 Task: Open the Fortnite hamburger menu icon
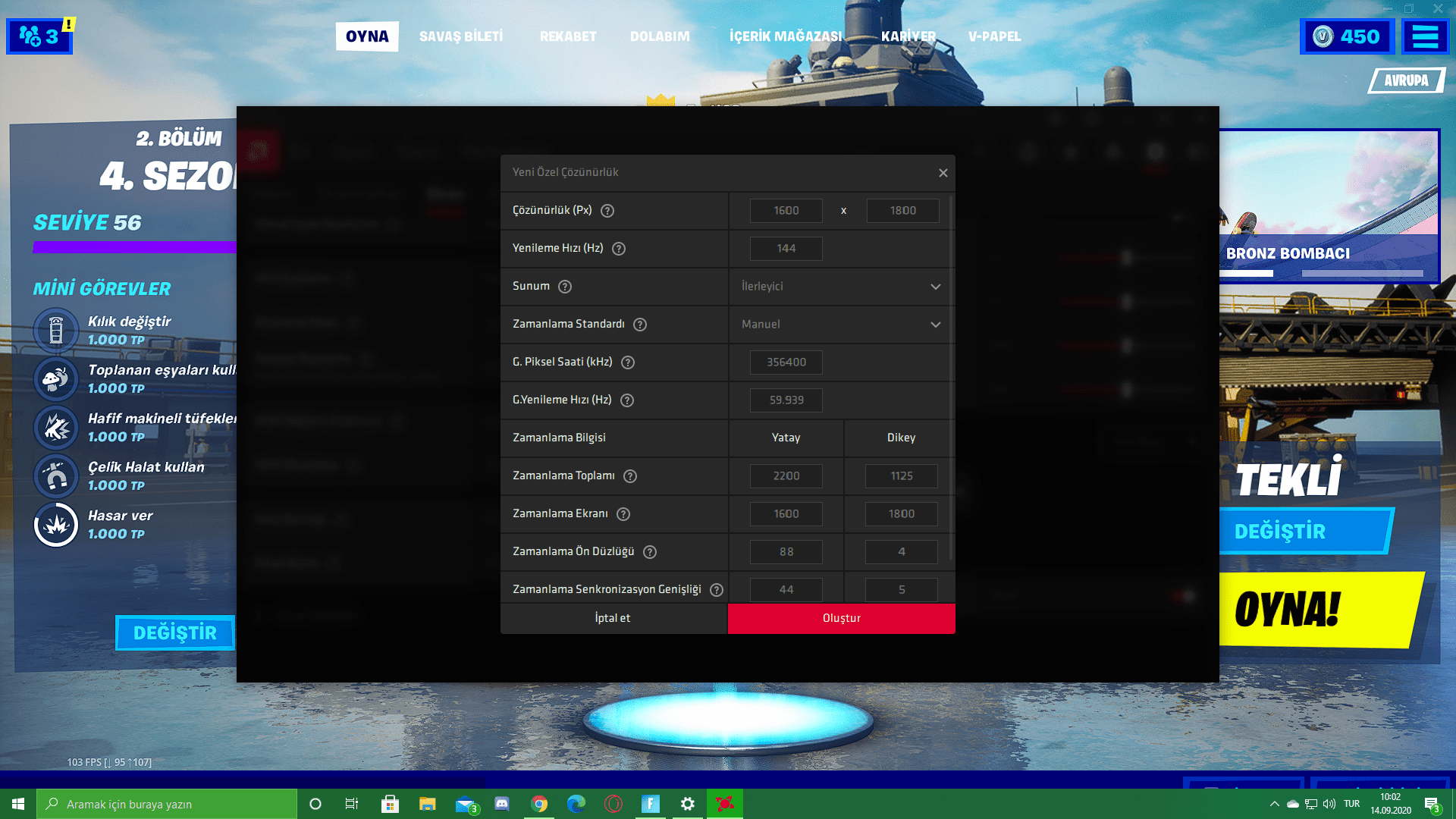click(x=1425, y=36)
